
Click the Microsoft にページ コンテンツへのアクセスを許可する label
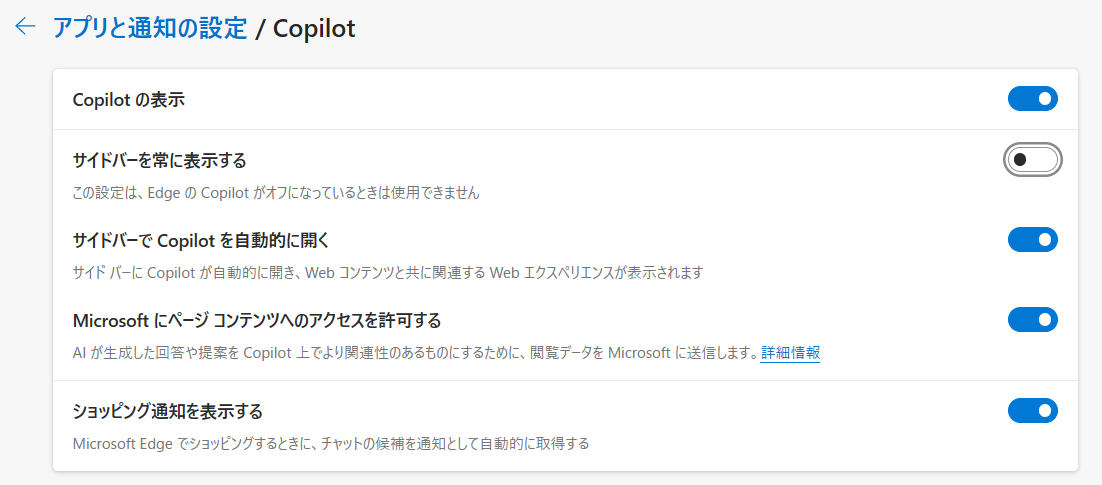pos(257,321)
